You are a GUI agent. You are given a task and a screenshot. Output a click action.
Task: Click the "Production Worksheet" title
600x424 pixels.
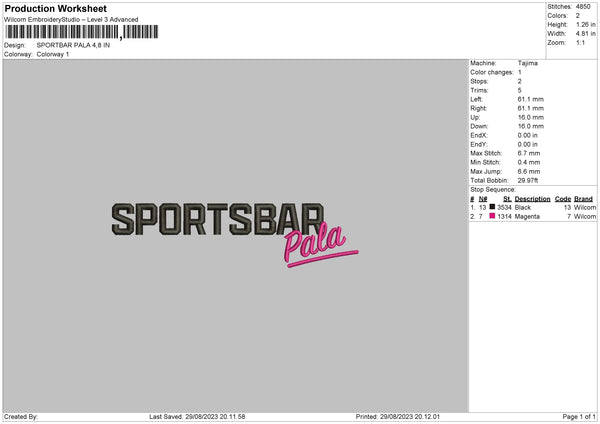55,8
